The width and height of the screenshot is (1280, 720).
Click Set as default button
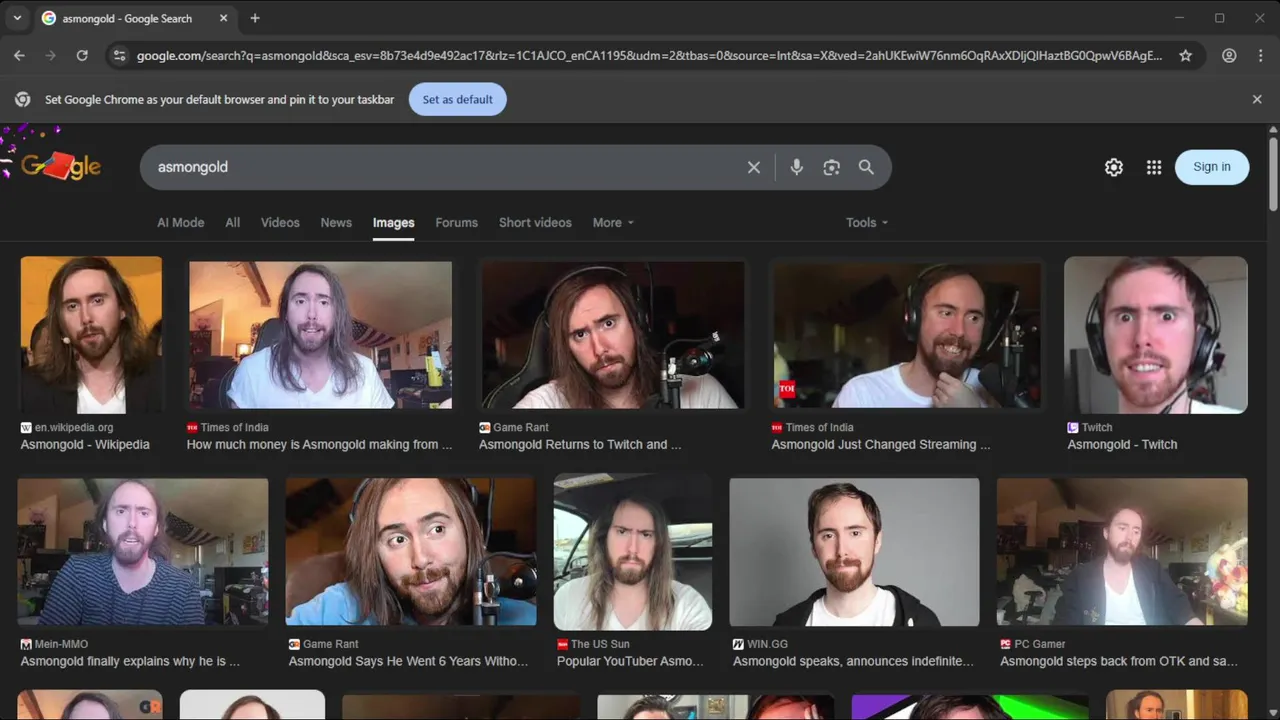pyautogui.click(x=457, y=99)
